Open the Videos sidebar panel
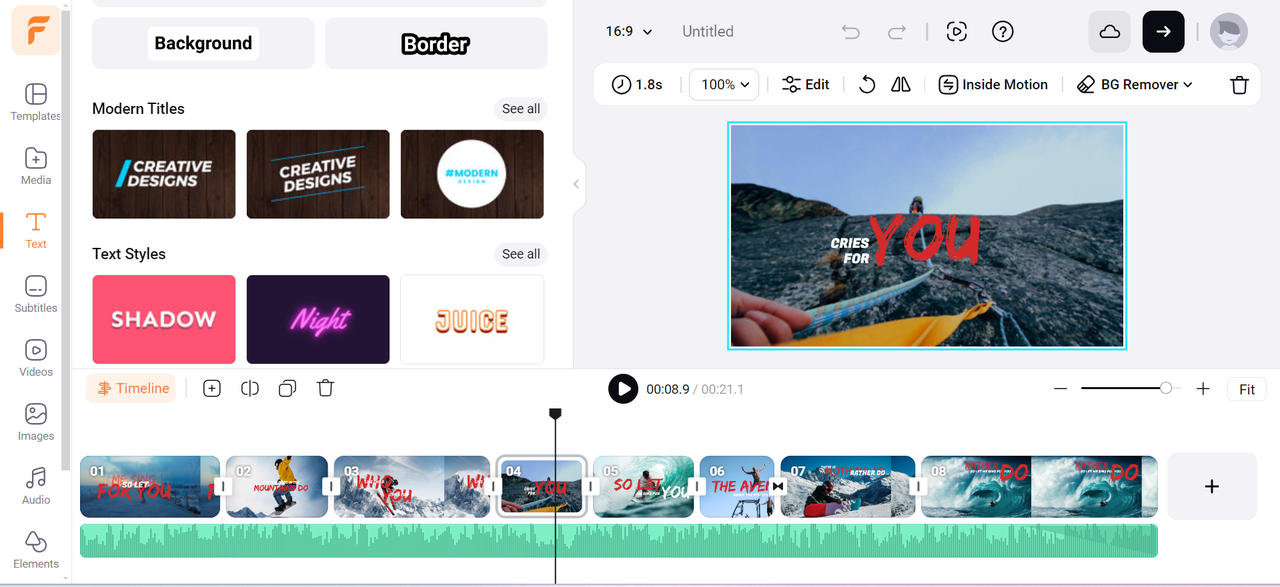Viewport: 1280px width, 587px height. click(36, 359)
